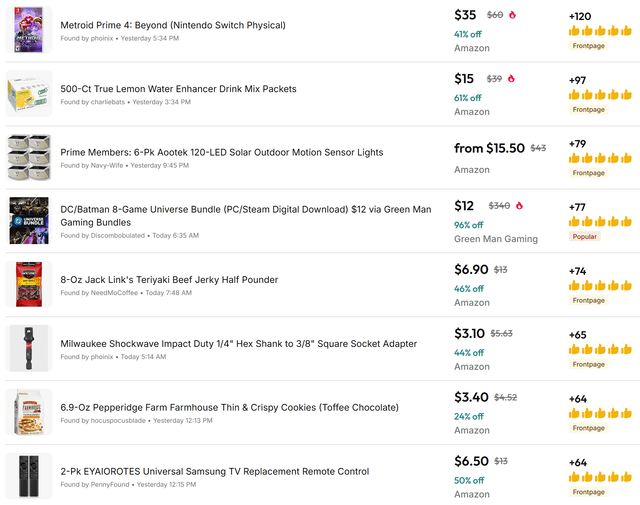
Task: Click the $15 price on True Lemon deal
Action: (464, 79)
